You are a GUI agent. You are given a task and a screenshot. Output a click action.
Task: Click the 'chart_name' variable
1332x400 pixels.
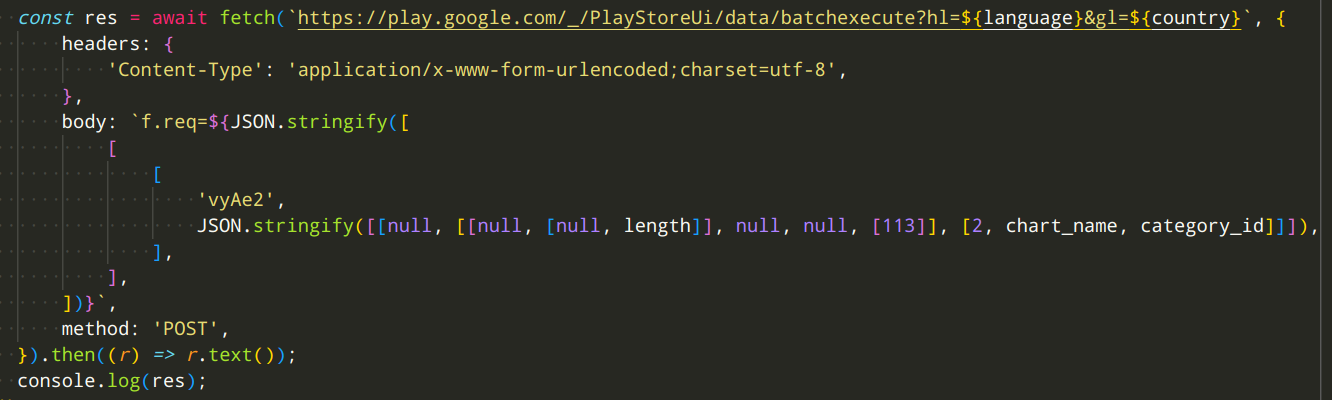(1061, 226)
